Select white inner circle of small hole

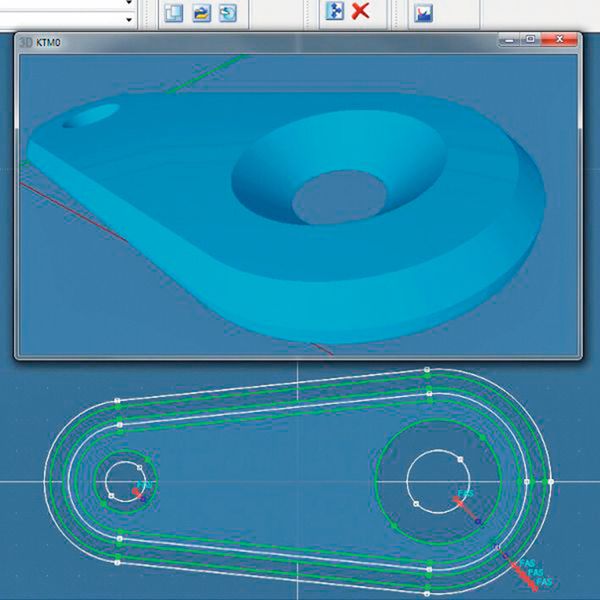click(x=125, y=481)
